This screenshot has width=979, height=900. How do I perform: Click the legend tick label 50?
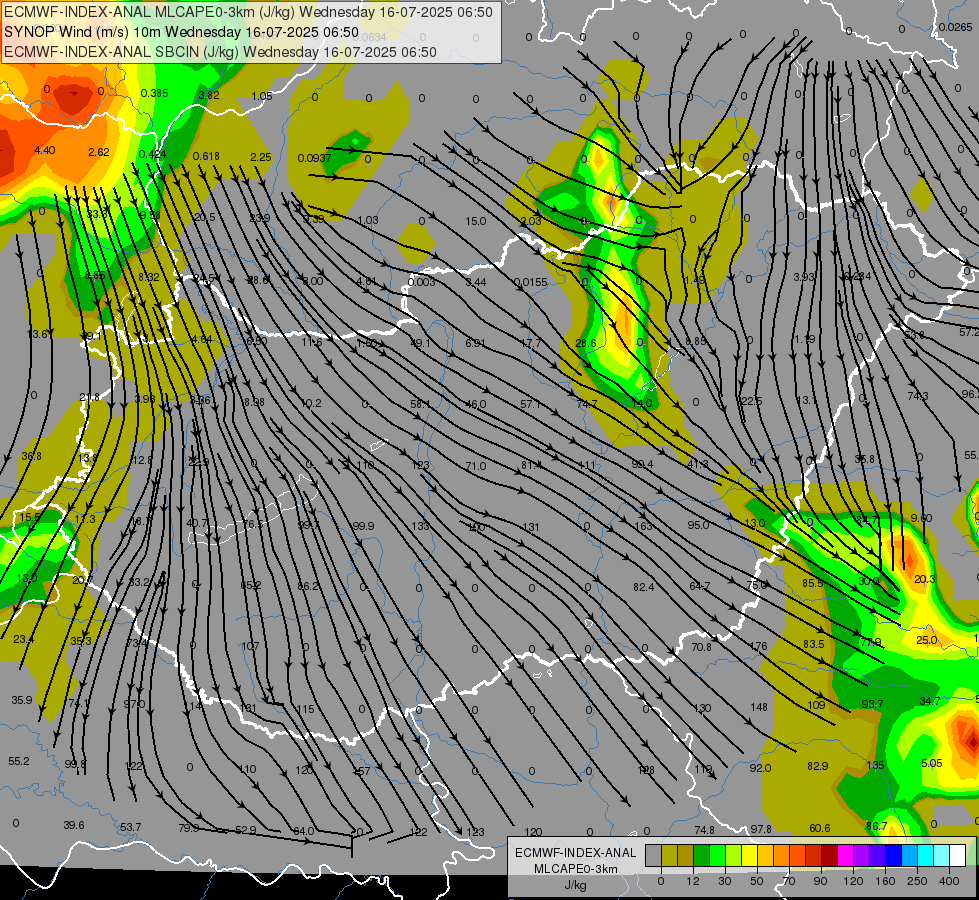pos(757,881)
